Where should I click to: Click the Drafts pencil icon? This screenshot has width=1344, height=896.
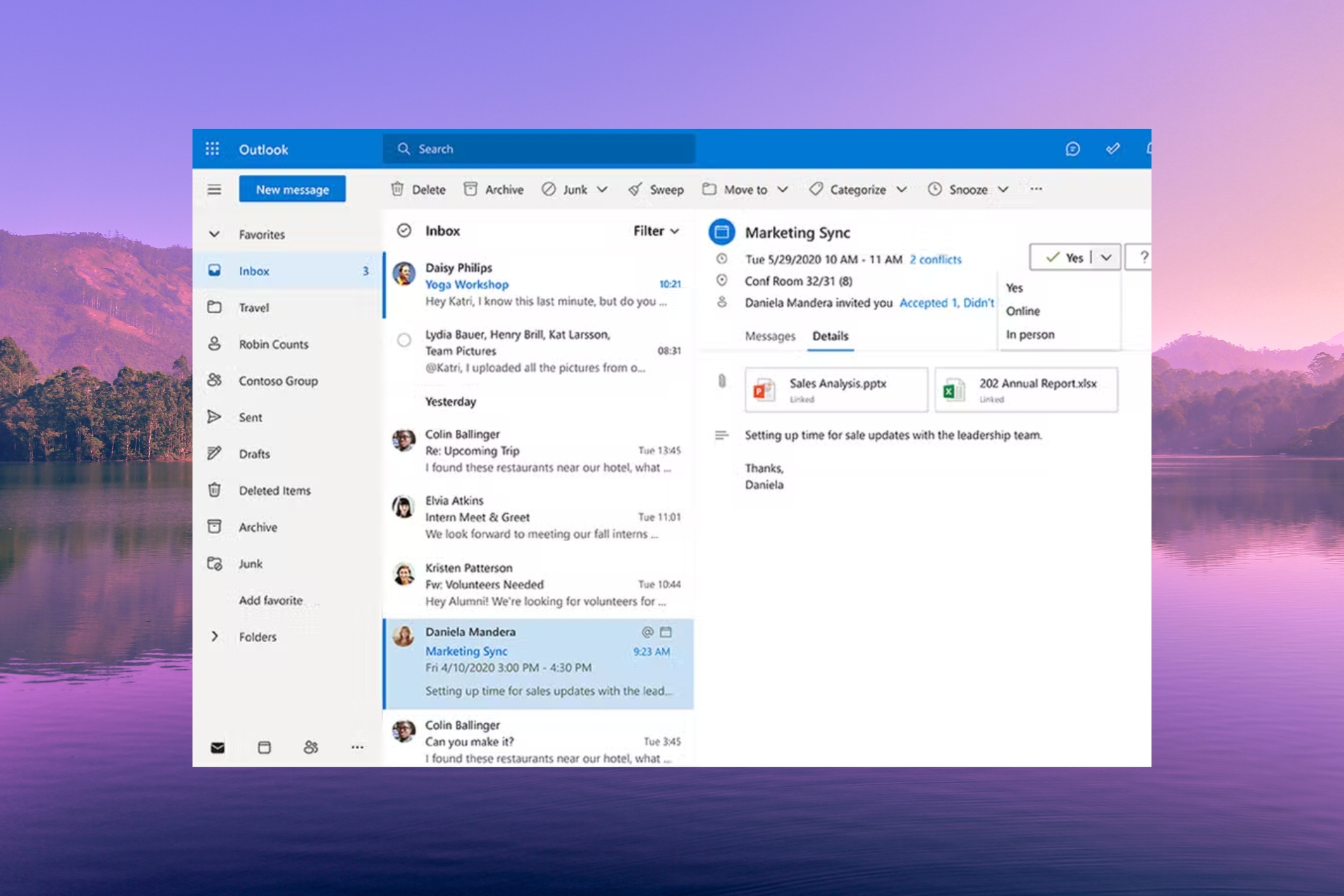pos(214,454)
